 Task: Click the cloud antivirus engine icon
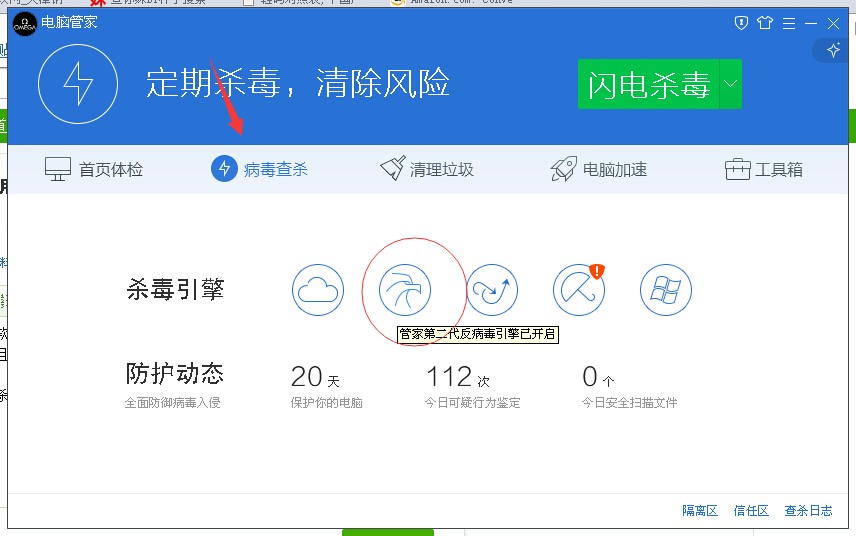[x=318, y=290]
